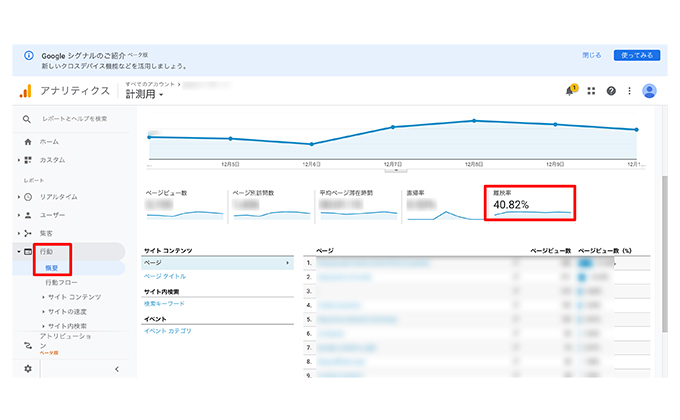
Task: Open the リアルタイム menu item
Action: [x=59, y=197]
